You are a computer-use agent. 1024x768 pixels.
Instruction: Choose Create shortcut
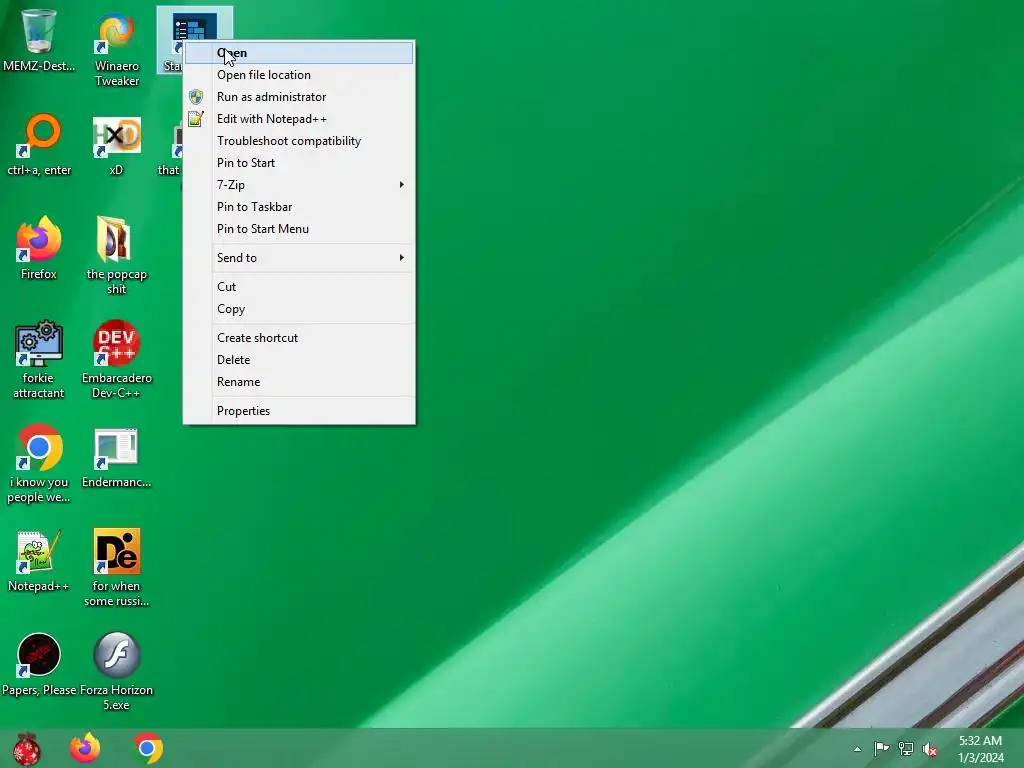click(299, 338)
